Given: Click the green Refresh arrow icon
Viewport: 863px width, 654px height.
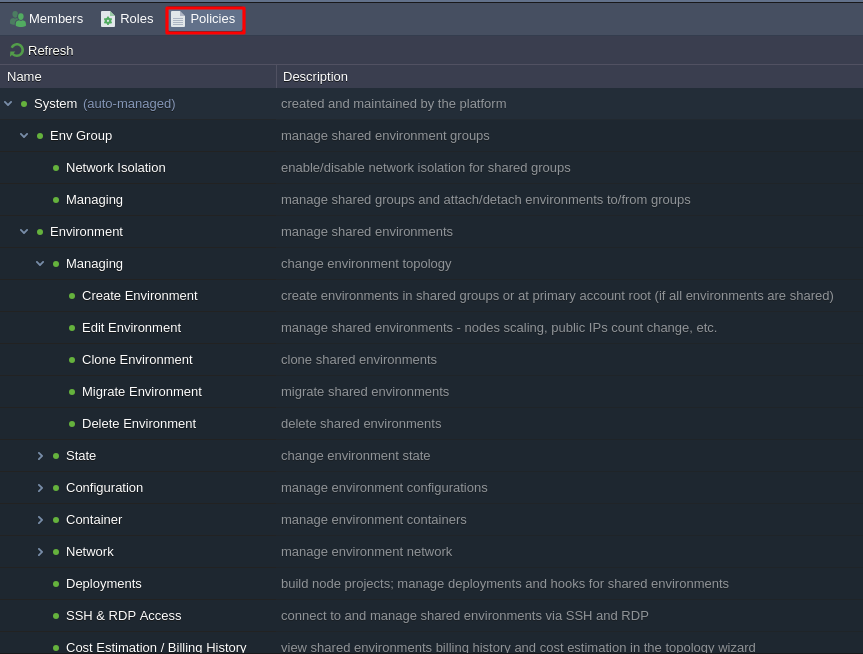Looking at the screenshot, I should (x=16, y=50).
